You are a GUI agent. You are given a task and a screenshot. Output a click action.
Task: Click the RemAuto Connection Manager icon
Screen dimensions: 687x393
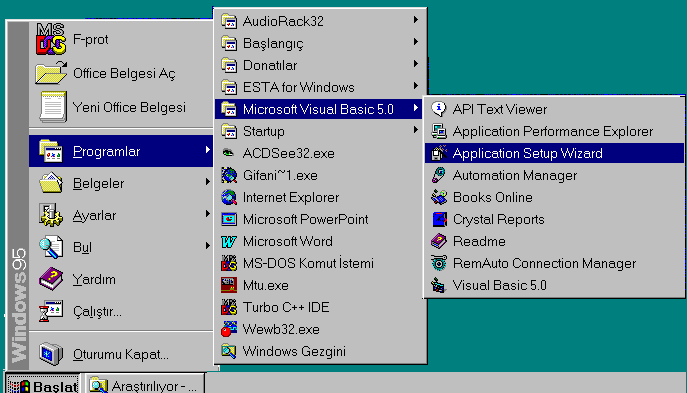439,263
